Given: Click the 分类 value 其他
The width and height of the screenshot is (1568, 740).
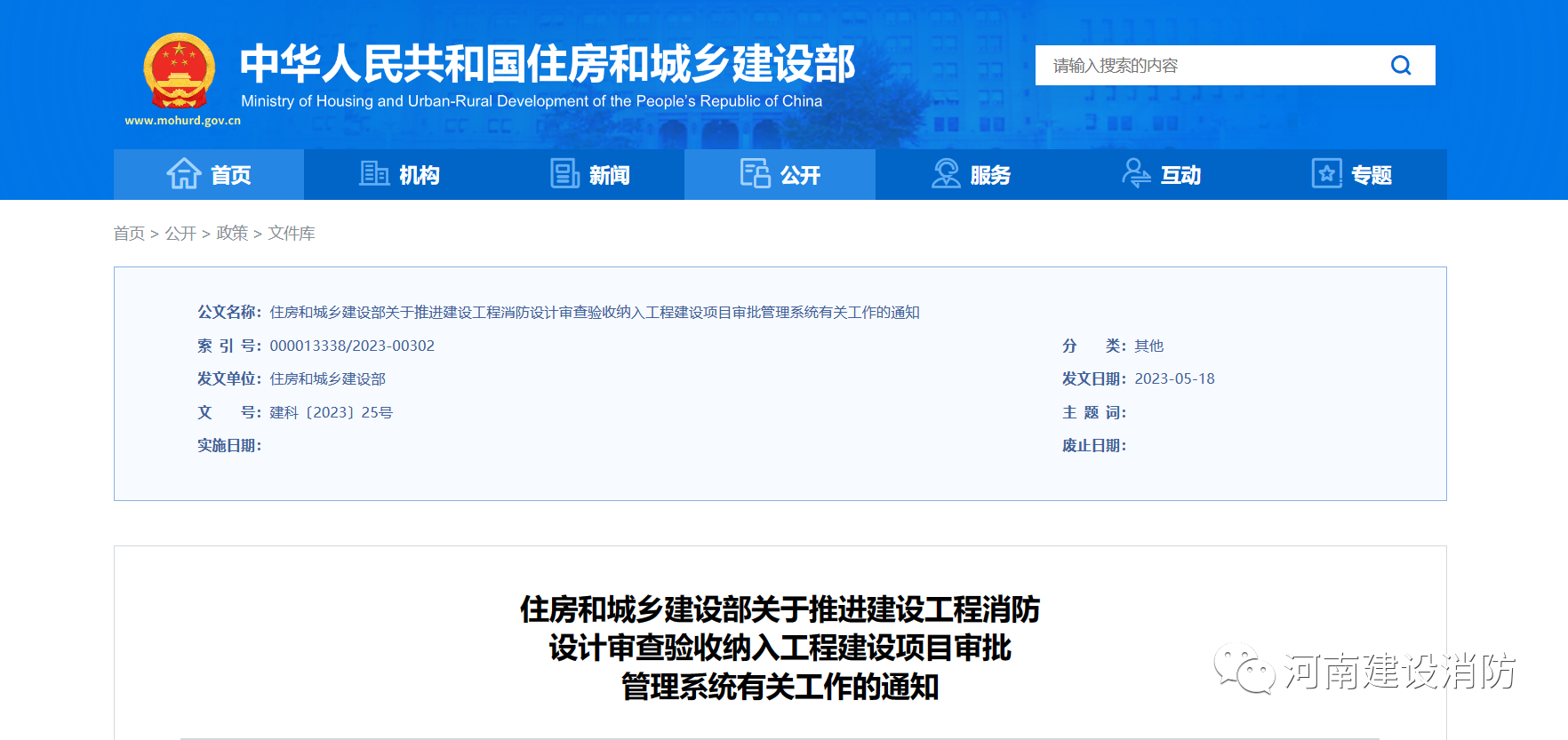Looking at the screenshot, I should pyautogui.click(x=1148, y=346).
